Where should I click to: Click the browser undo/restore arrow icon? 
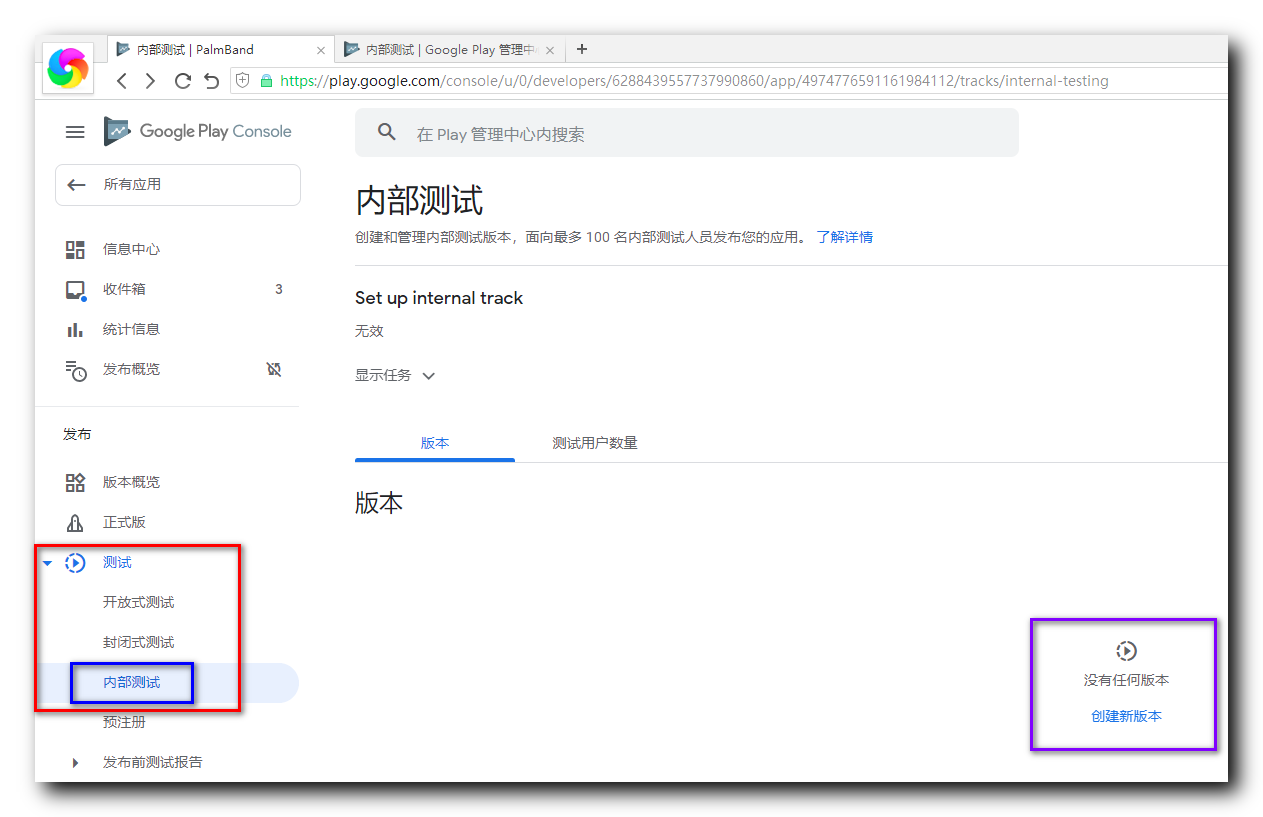pos(211,81)
